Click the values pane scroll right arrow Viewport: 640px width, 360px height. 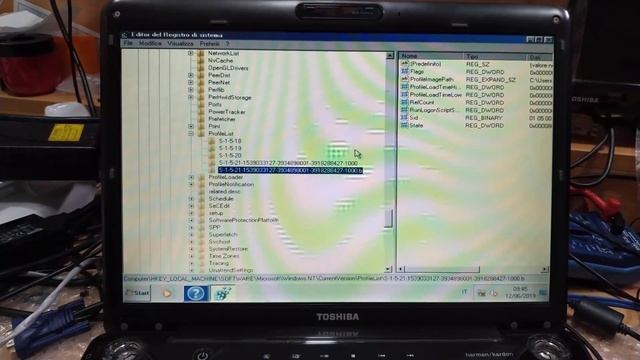544,269
